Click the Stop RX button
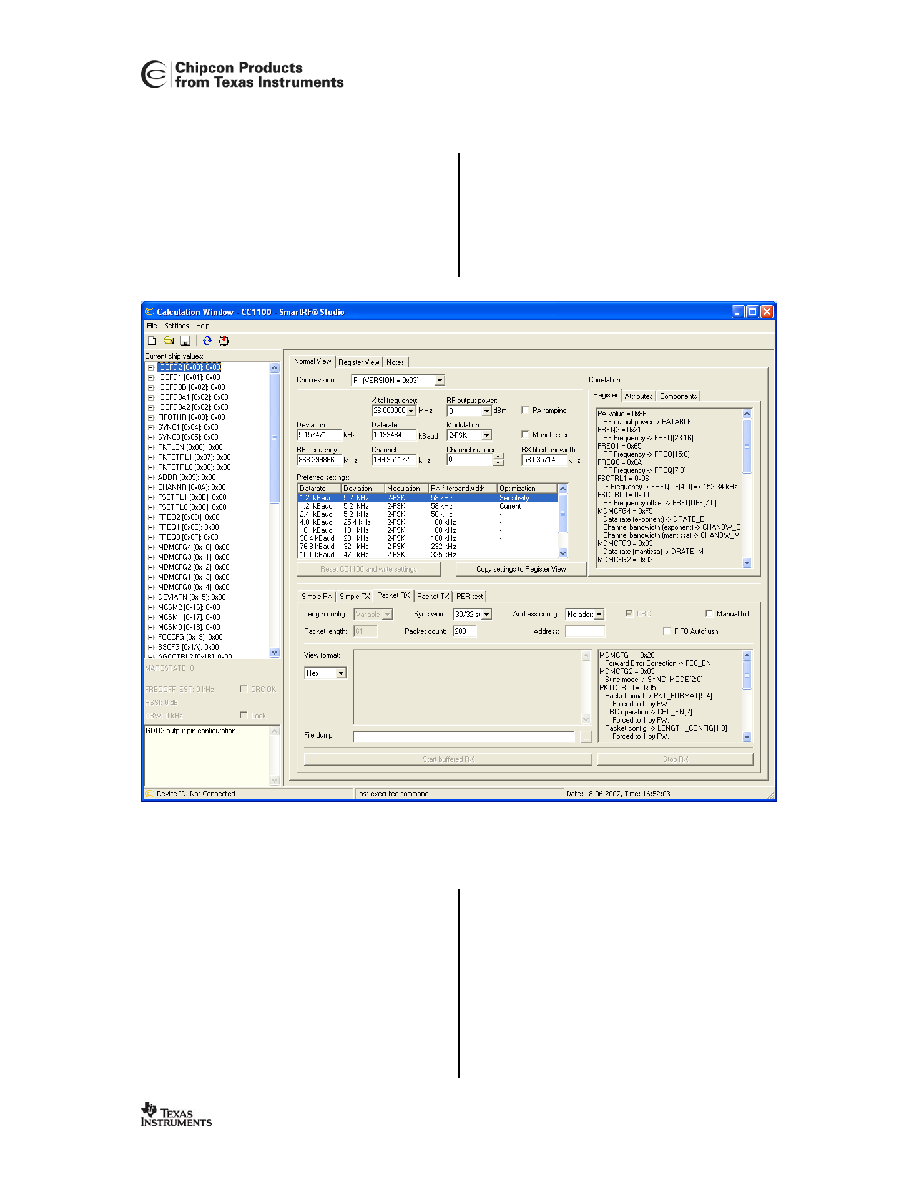 tap(675, 758)
